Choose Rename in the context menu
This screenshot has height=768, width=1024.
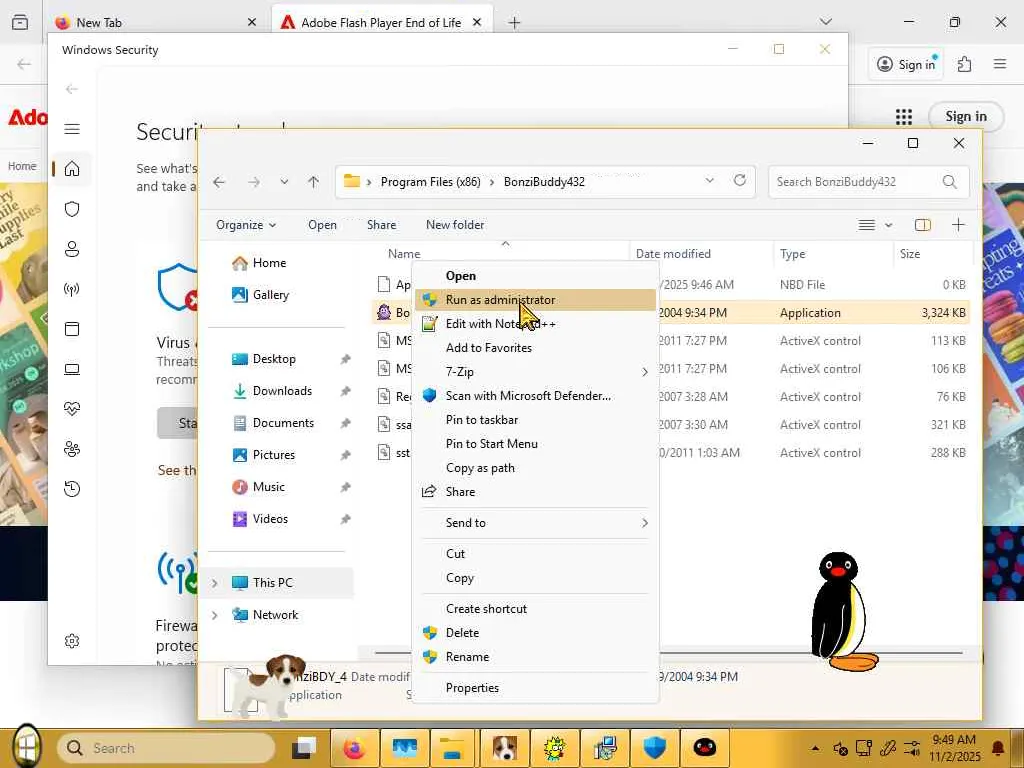click(x=535, y=657)
